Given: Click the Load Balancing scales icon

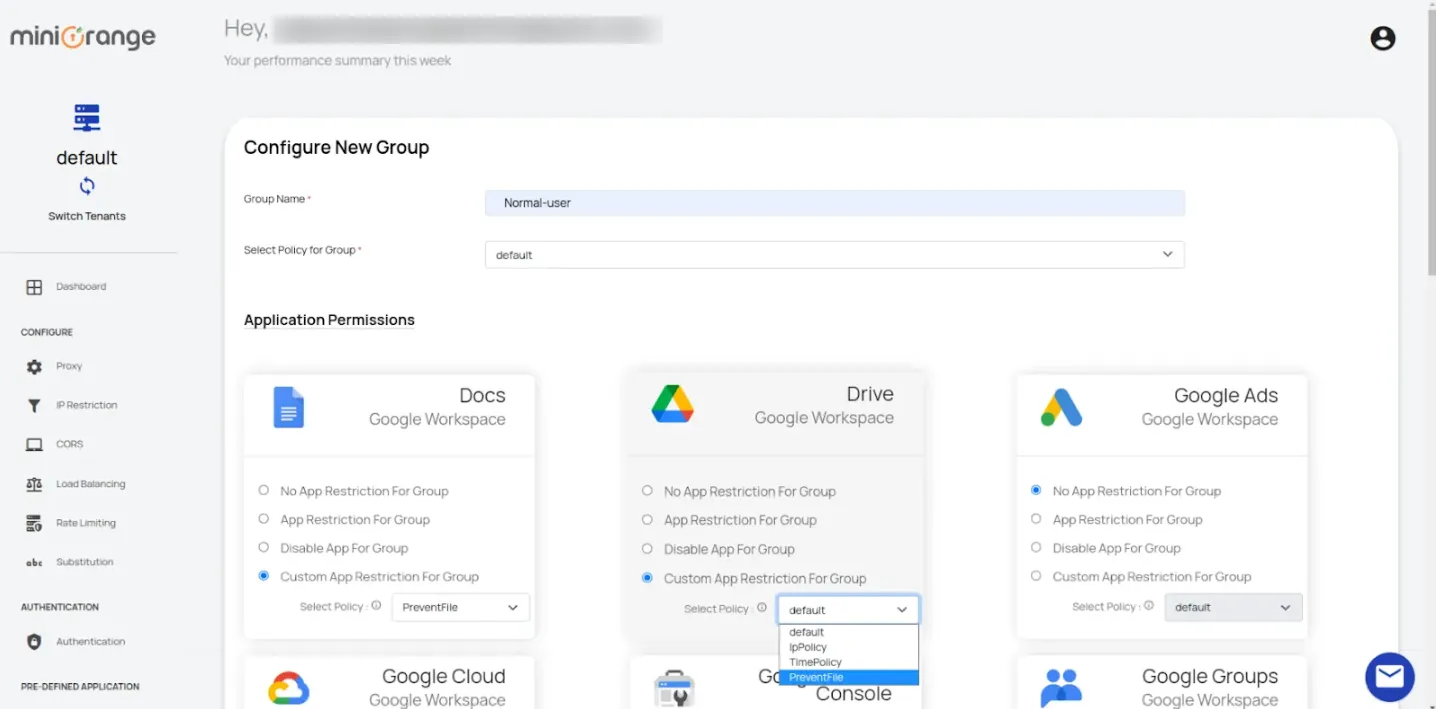Looking at the screenshot, I should tap(34, 484).
